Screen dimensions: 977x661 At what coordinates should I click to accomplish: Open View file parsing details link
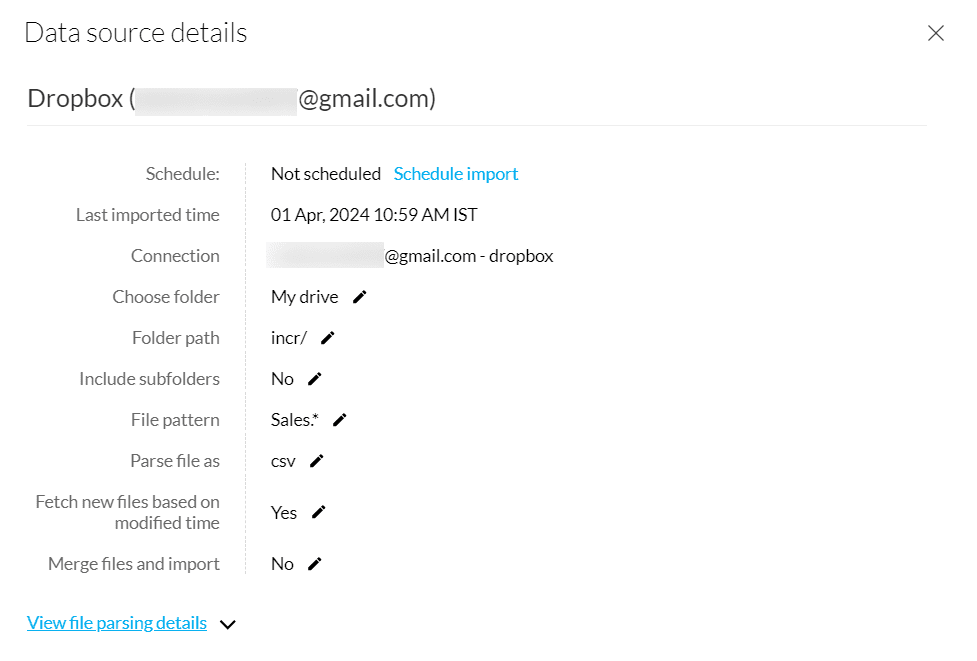click(x=117, y=623)
